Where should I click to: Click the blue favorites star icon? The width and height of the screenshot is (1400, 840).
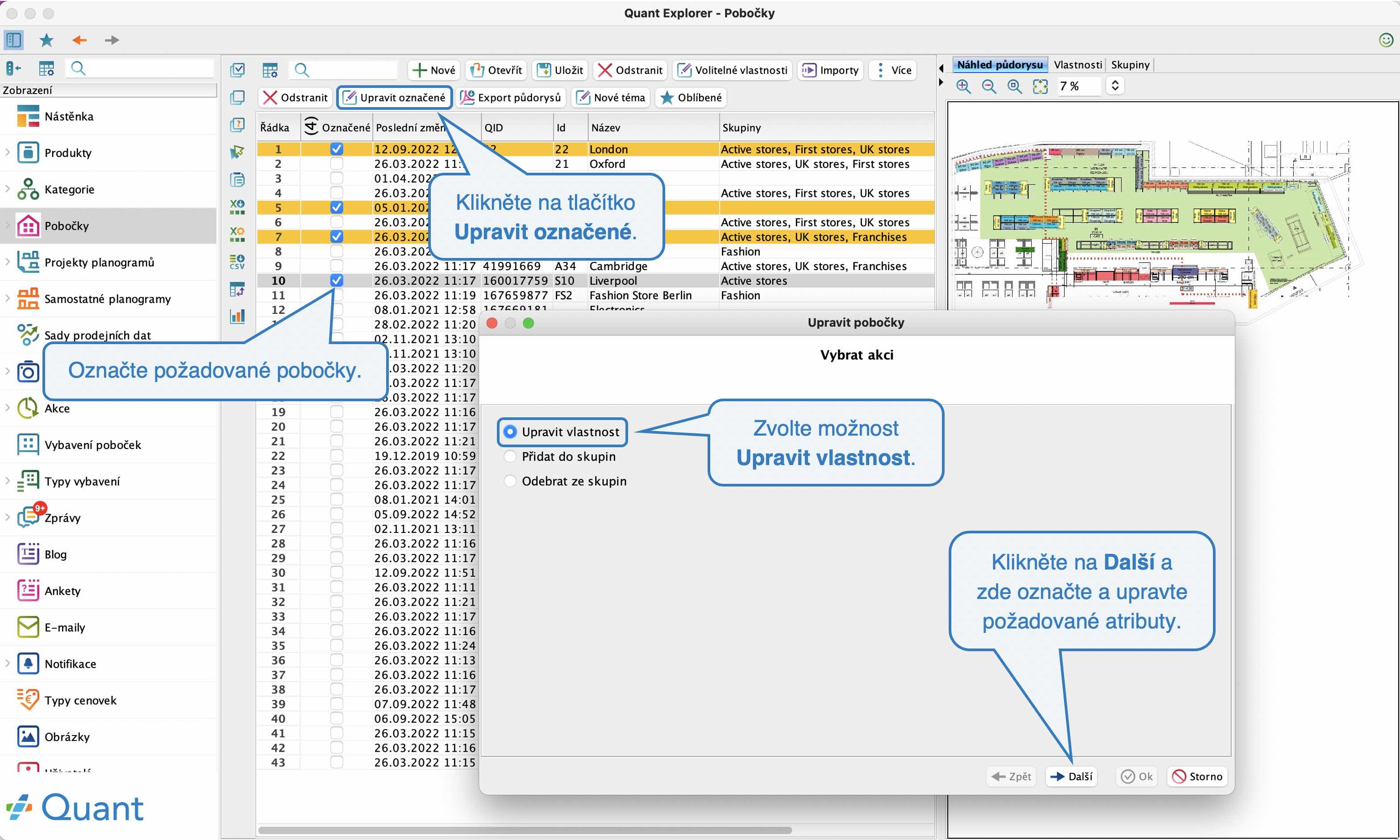click(46, 40)
